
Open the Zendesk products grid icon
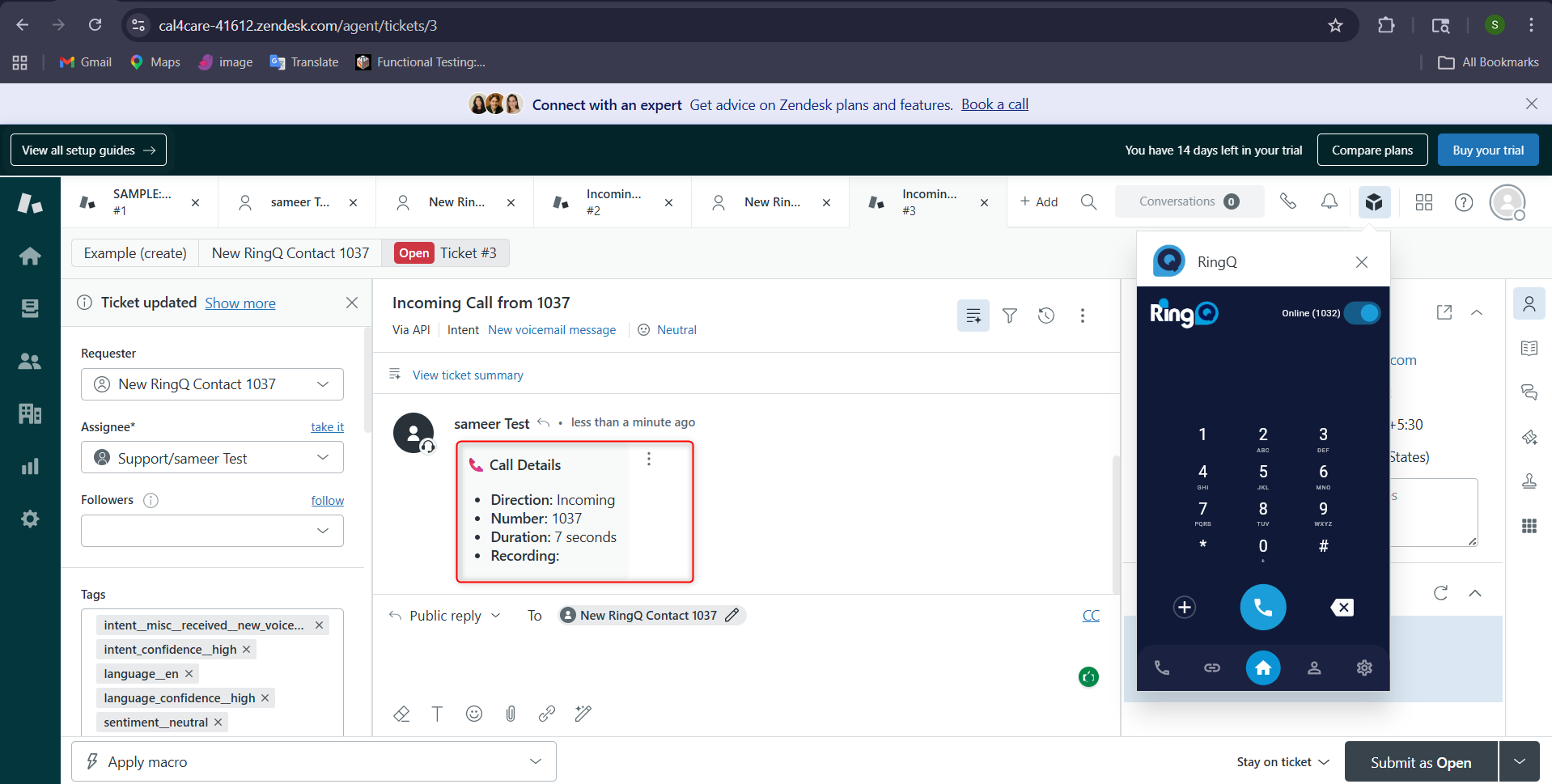point(1424,202)
